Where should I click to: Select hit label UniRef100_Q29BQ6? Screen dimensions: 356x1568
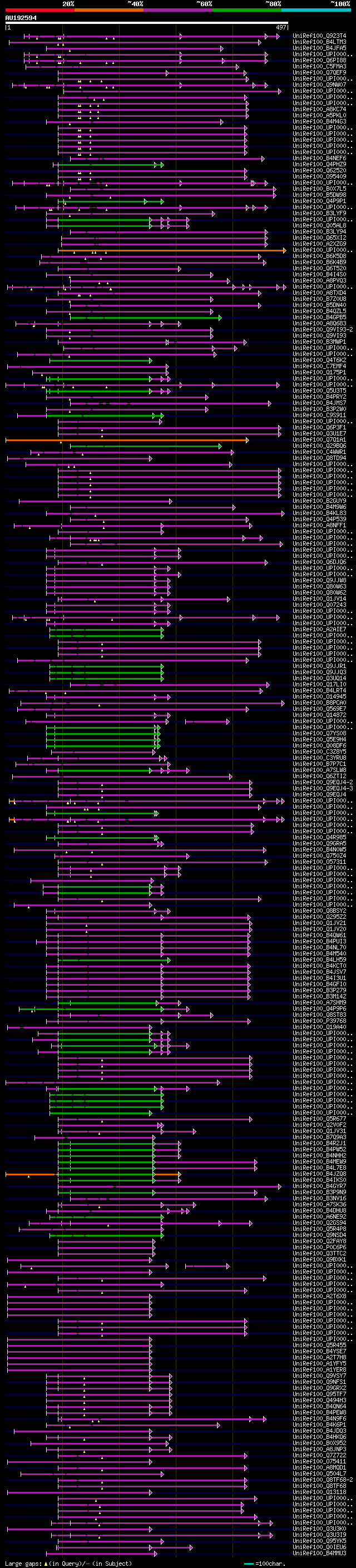319,446
